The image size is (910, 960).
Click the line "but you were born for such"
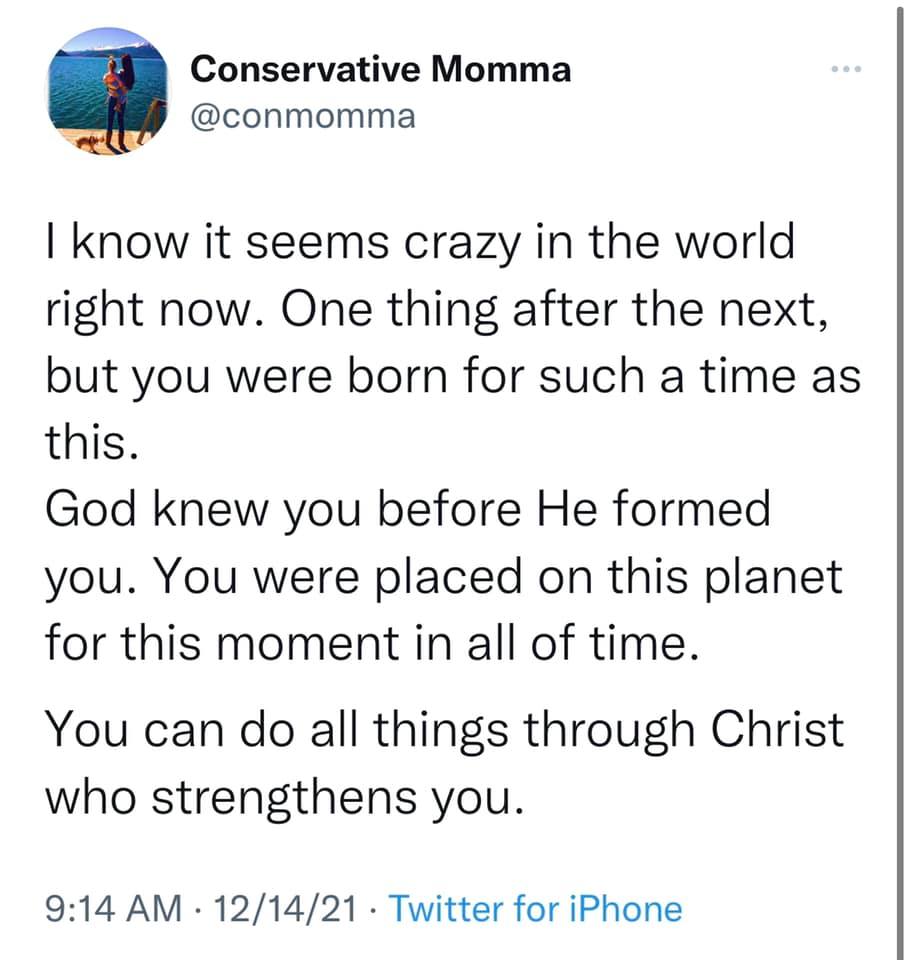452,377
